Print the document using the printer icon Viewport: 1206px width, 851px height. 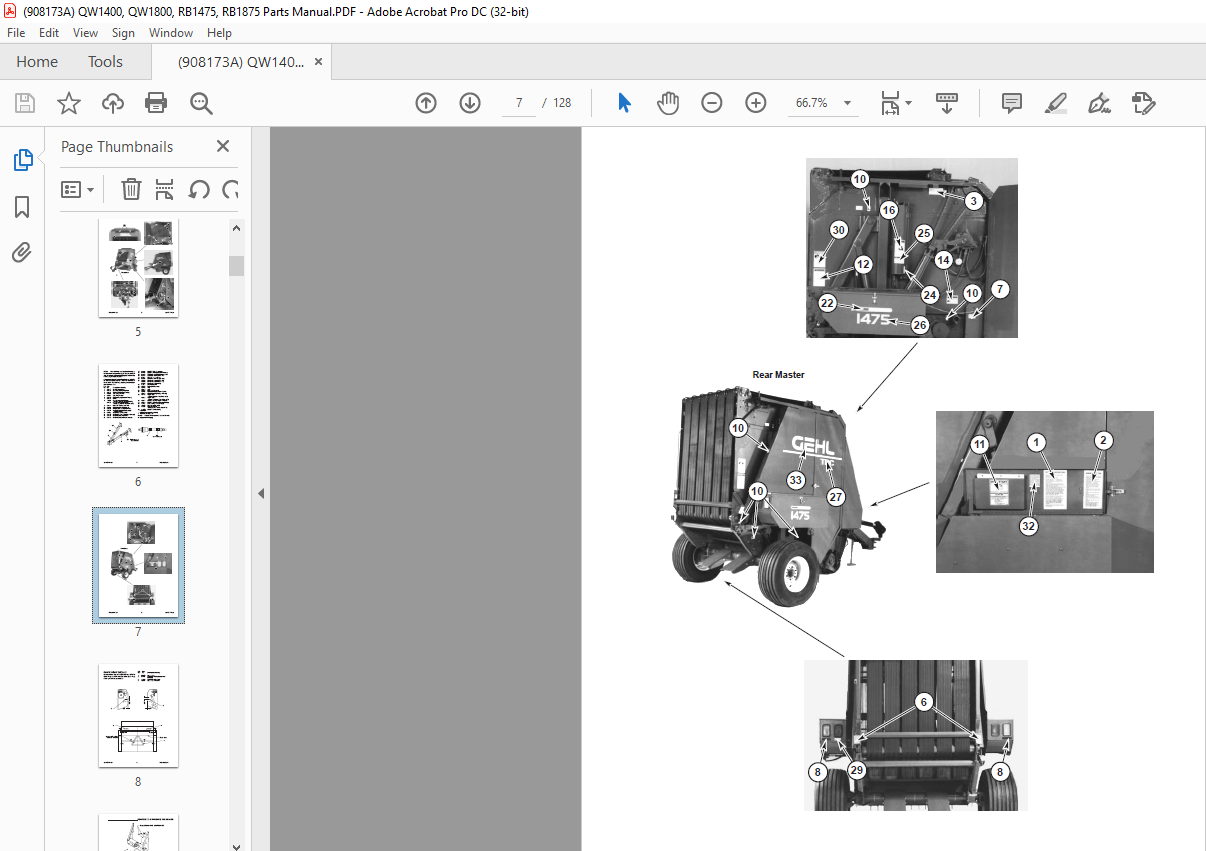click(156, 103)
